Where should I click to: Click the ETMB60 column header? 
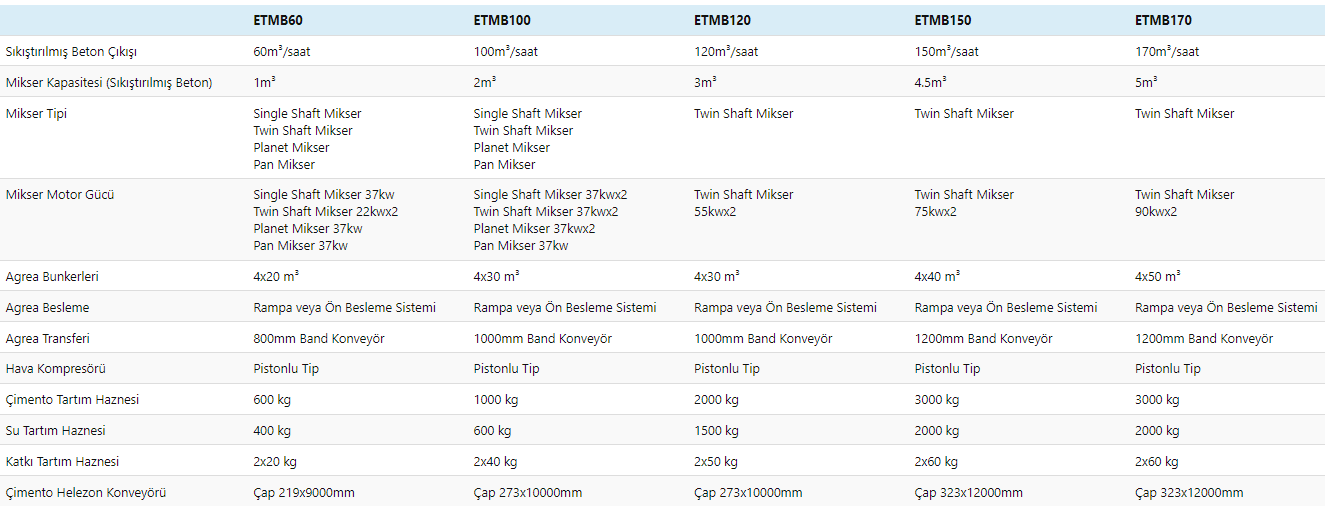[278, 20]
